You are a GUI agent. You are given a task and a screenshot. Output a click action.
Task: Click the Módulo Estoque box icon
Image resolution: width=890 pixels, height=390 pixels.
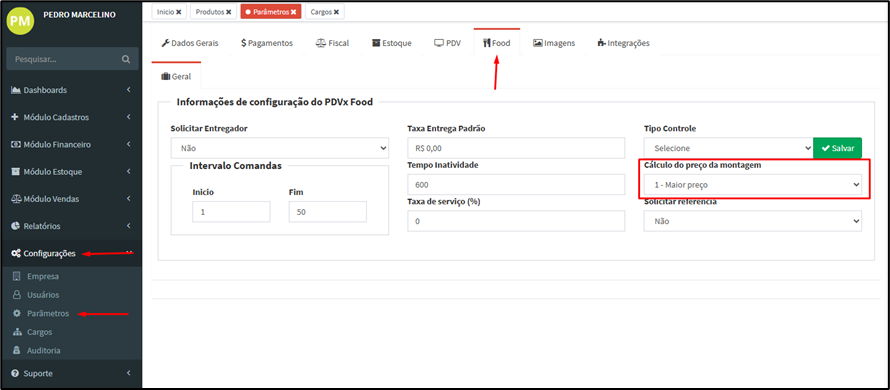click(16, 172)
